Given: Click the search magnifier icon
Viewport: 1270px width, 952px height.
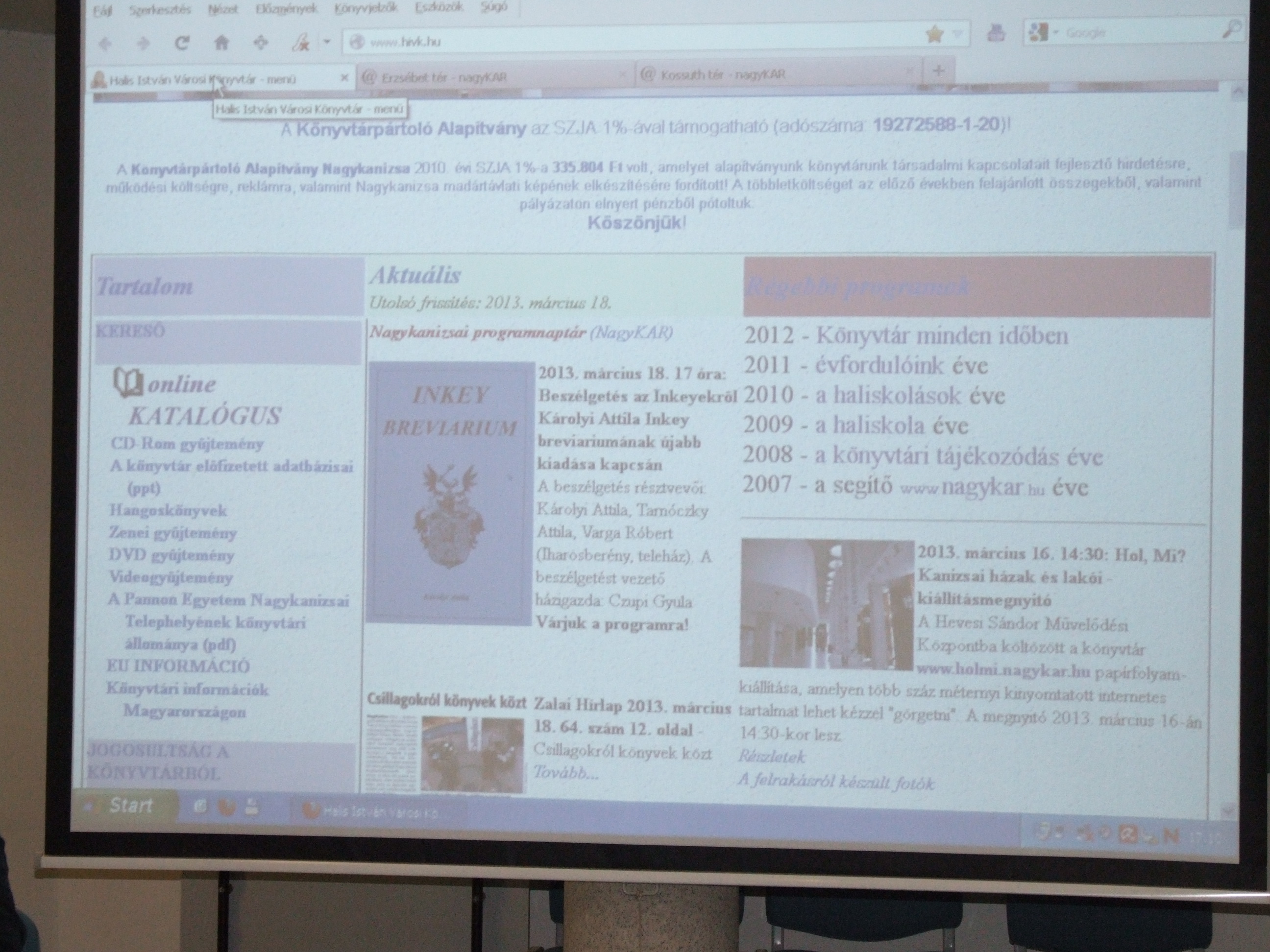Looking at the screenshot, I should point(1233,29).
